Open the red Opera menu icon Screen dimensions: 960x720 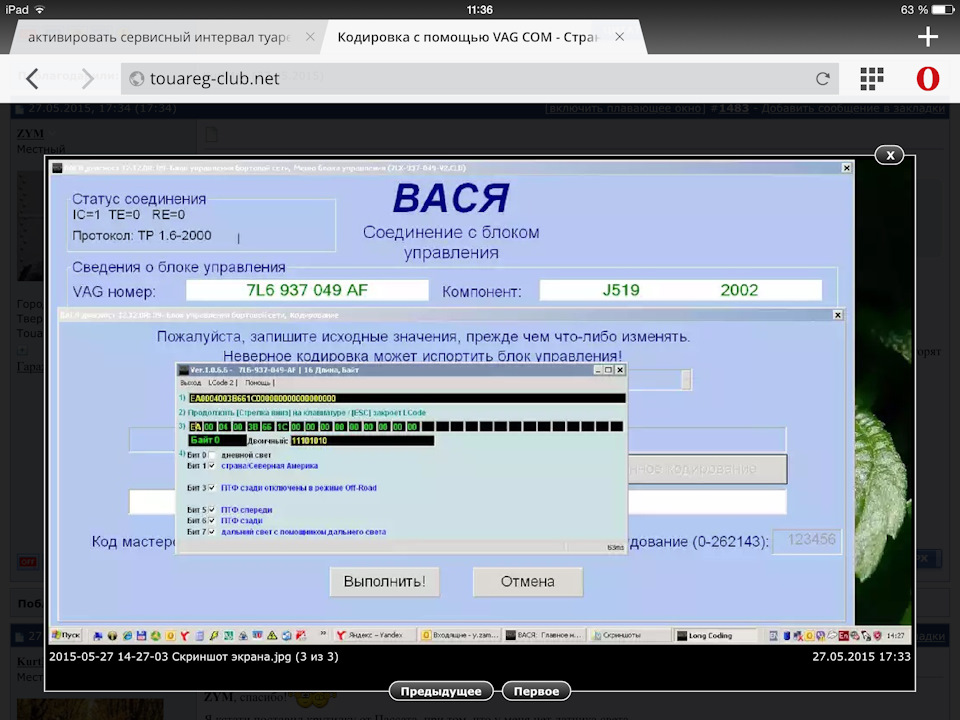pyautogui.click(x=927, y=79)
